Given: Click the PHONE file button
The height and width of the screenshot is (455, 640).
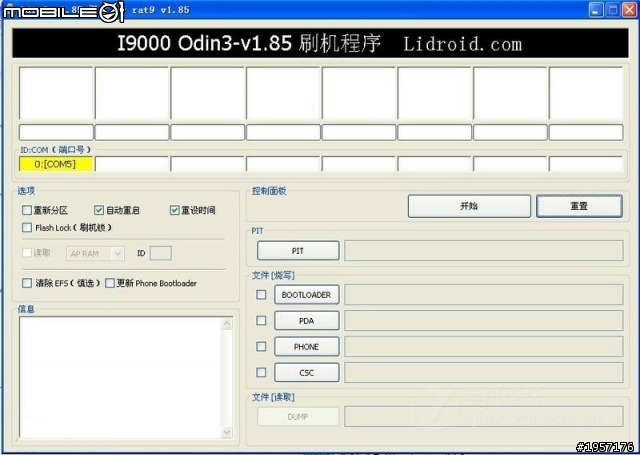Looking at the screenshot, I should (307, 347).
